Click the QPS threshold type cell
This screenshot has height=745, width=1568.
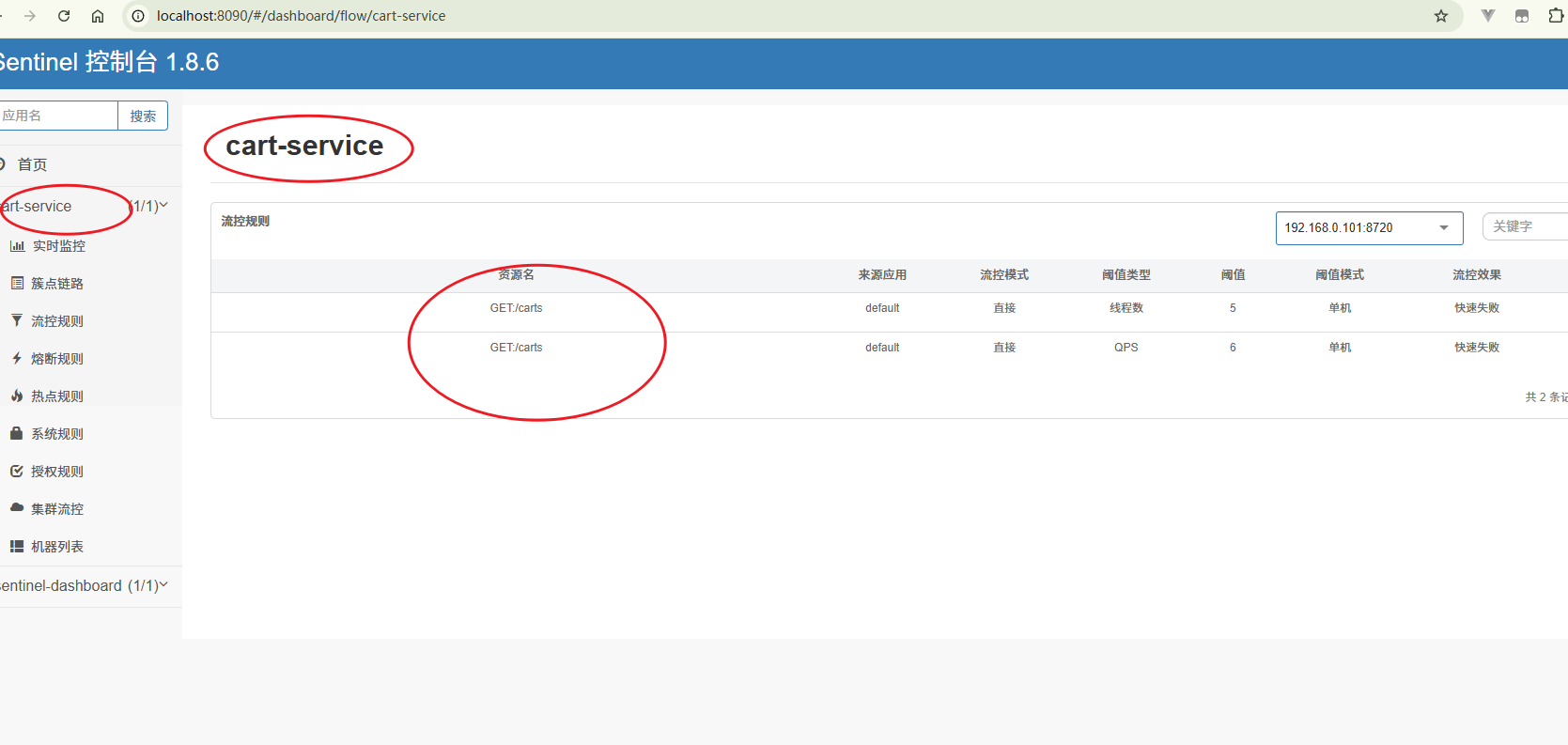[x=1126, y=348]
